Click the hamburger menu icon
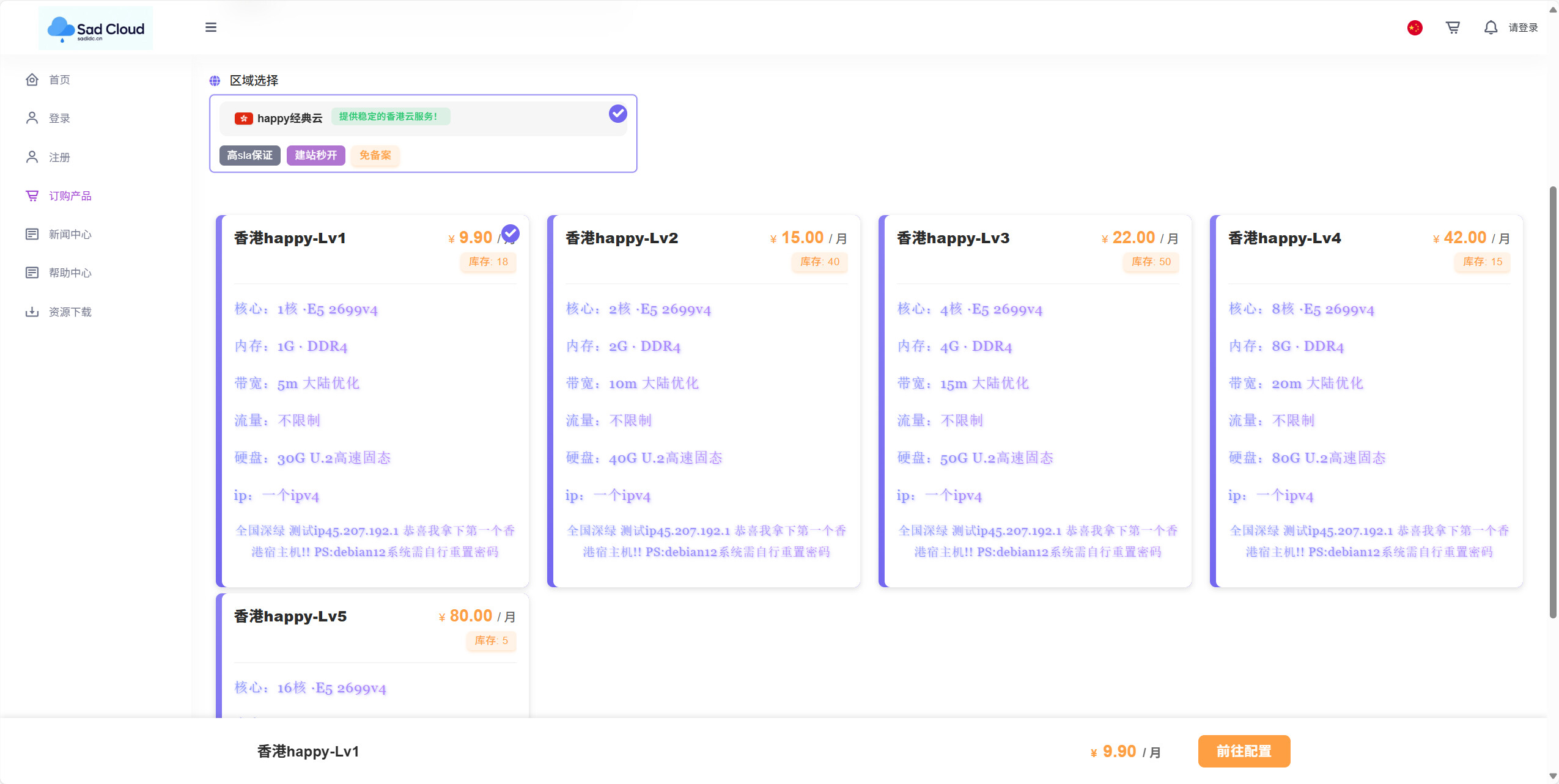 211,27
